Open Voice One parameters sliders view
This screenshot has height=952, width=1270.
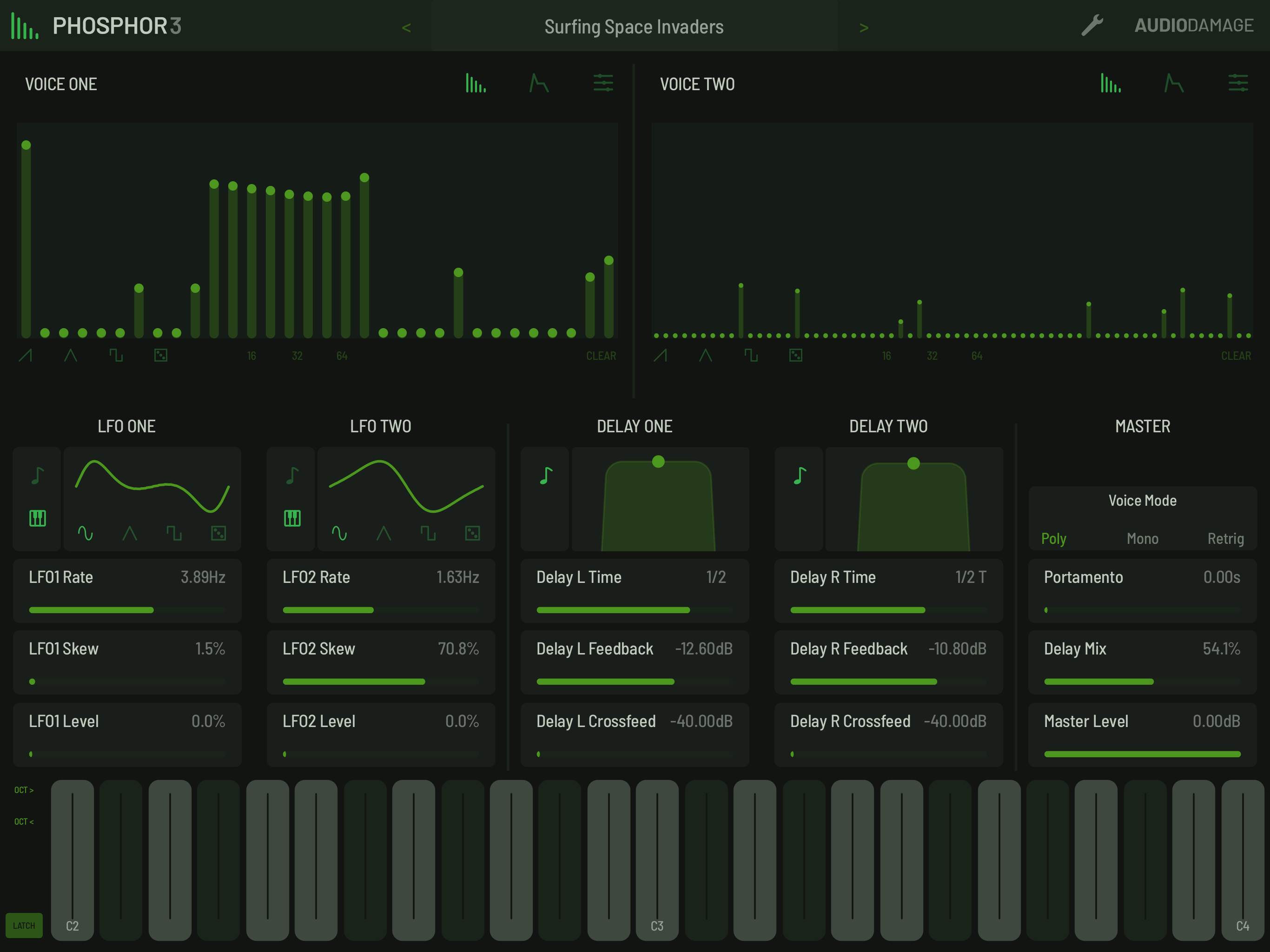coord(603,84)
